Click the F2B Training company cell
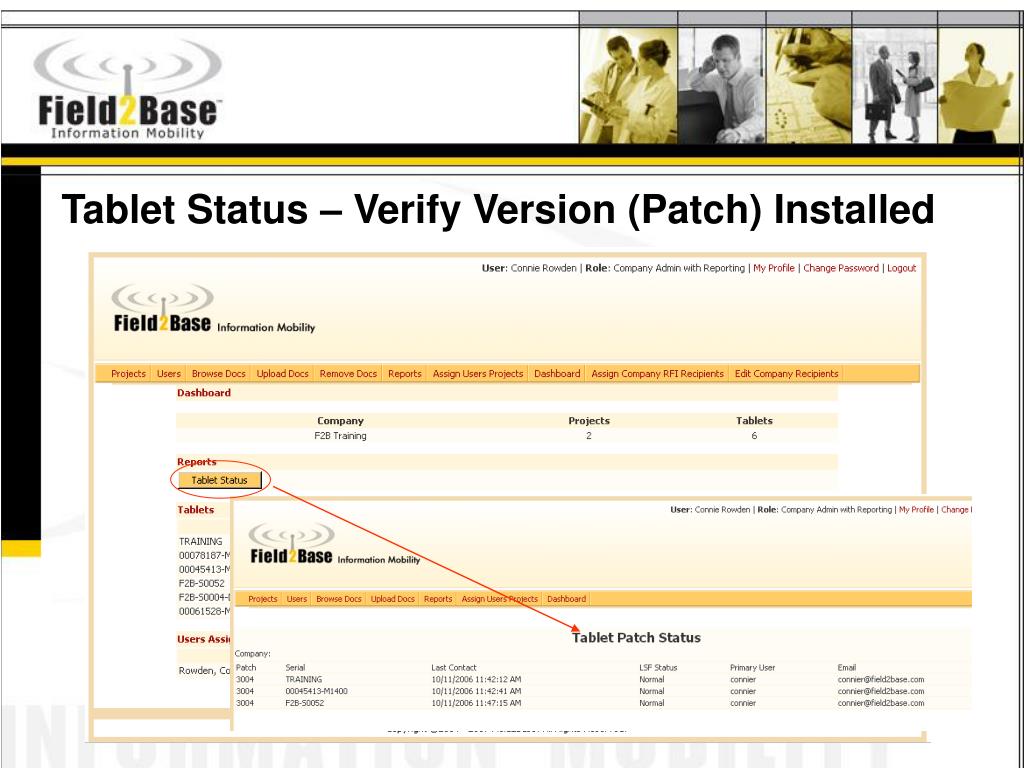1024x768 pixels. 340,436
